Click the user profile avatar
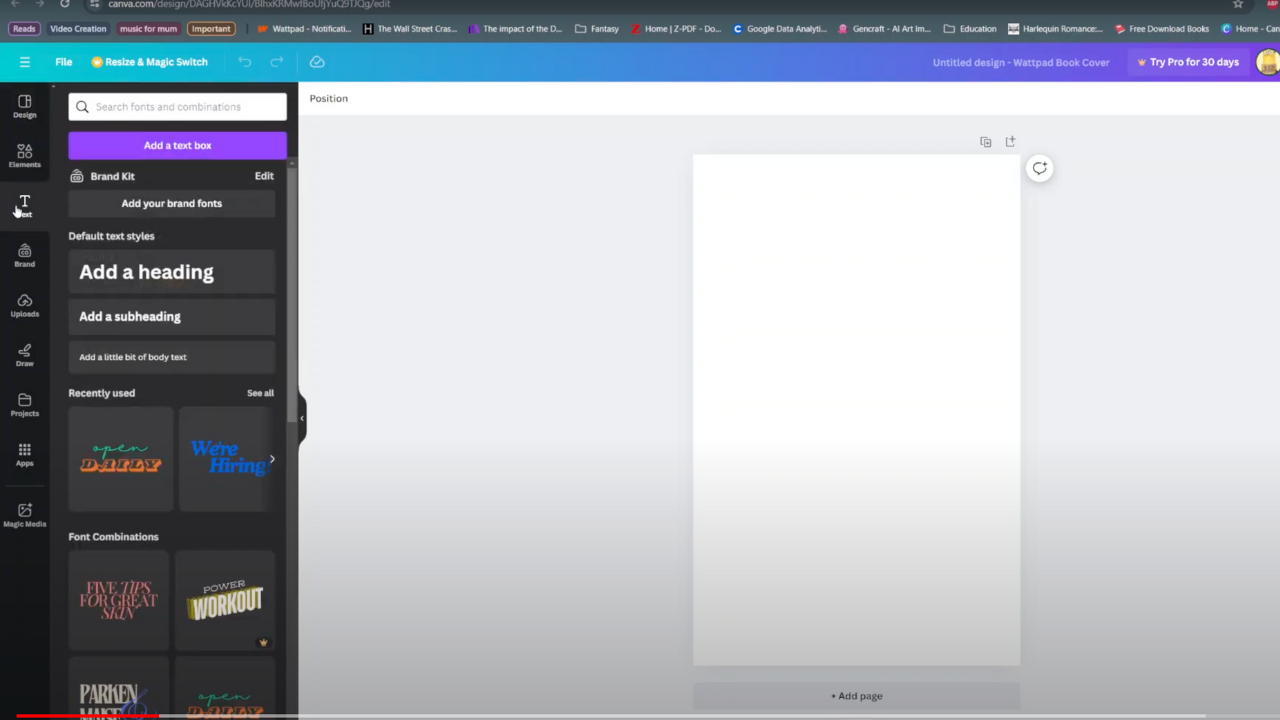Screen dimensions: 1280x720 1267,62
